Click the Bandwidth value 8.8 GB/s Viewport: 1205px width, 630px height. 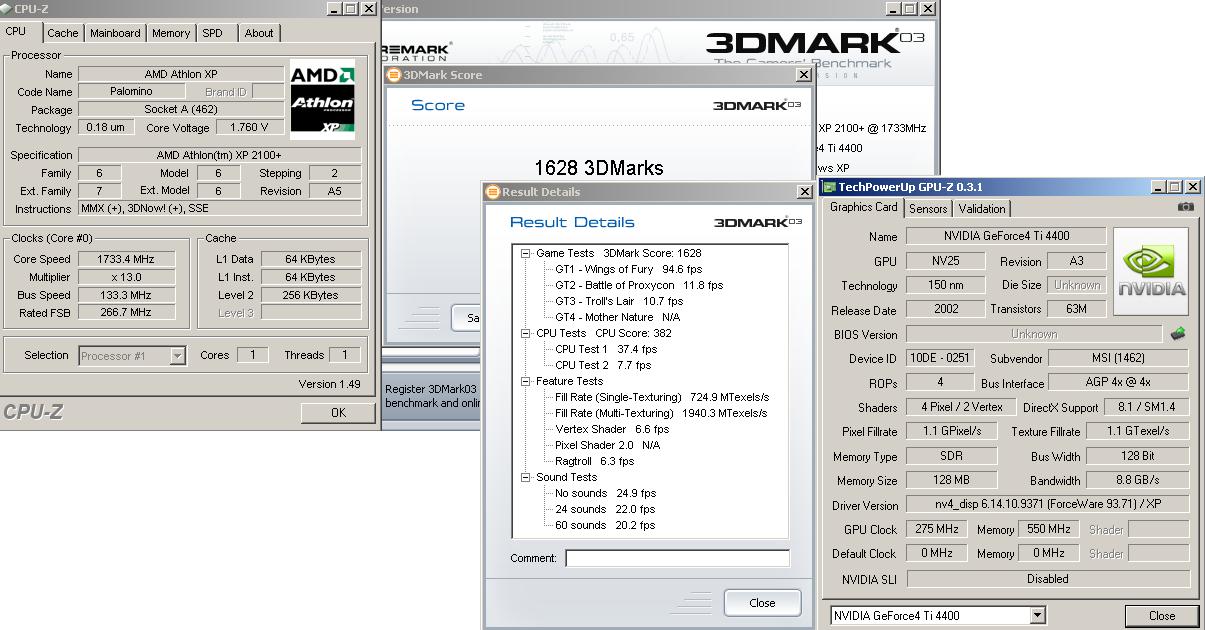click(1136, 480)
